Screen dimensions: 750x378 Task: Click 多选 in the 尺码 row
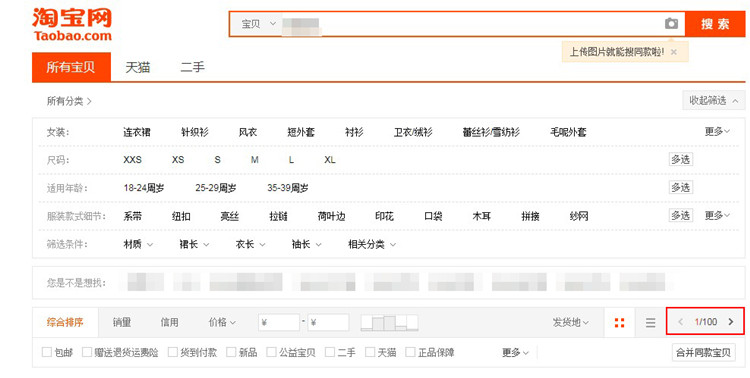pyautogui.click(x=681, y=159)
